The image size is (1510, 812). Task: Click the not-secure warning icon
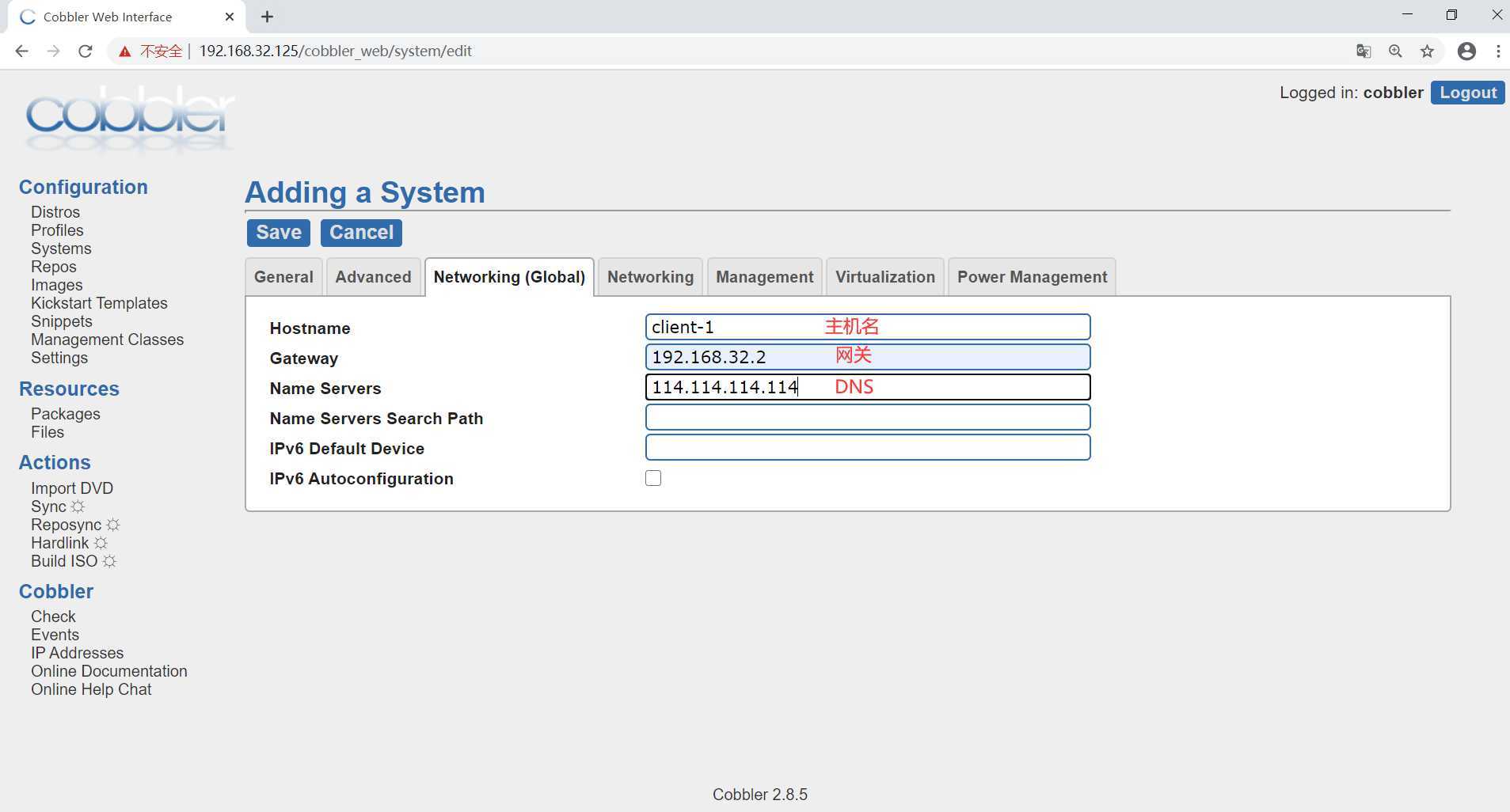tap(125, 51)
